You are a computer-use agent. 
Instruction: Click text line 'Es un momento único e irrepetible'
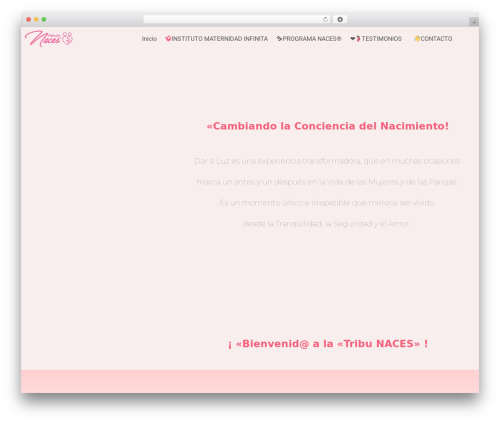[327, 203]
